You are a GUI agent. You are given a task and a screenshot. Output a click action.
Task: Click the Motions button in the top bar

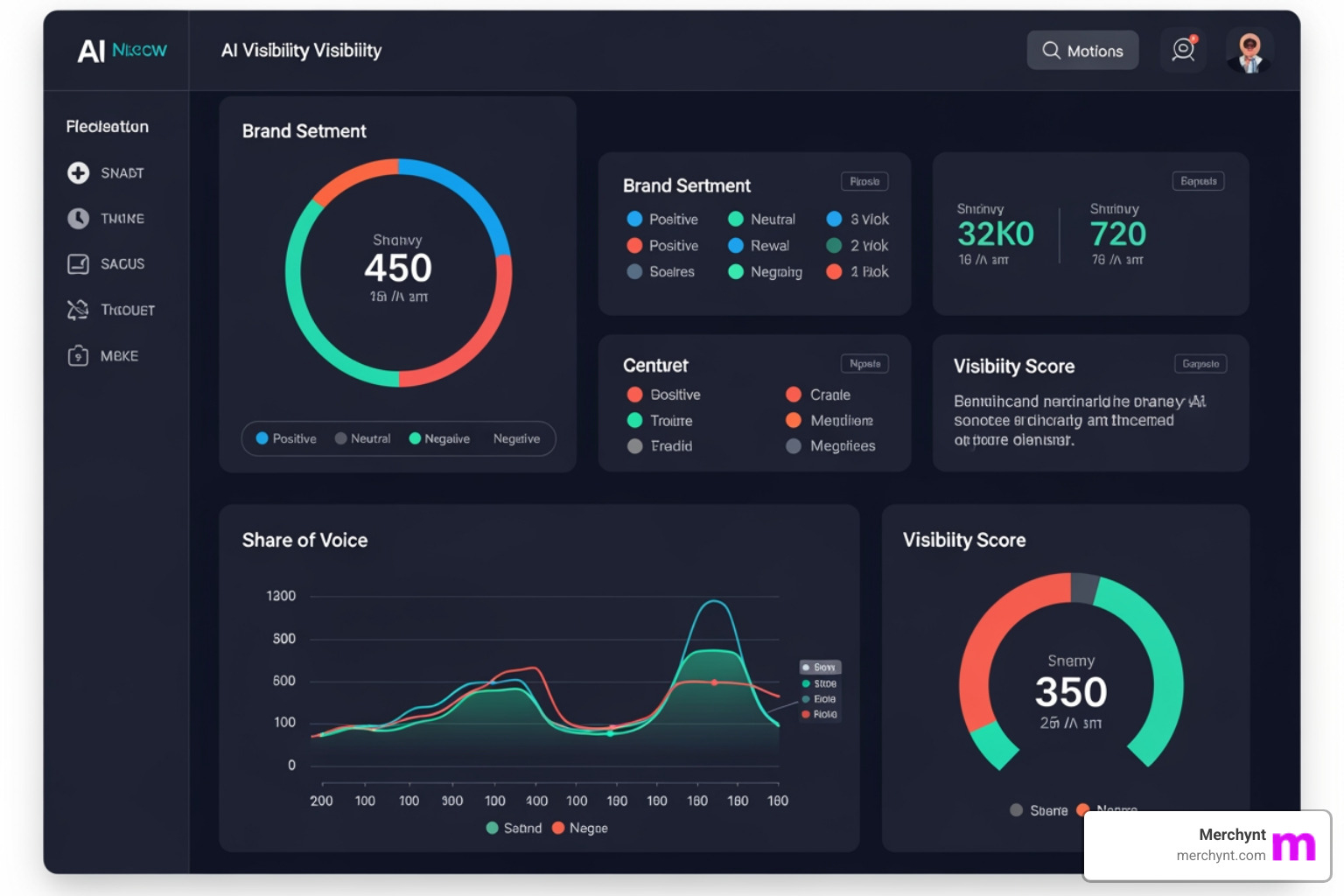pos(1082,50)
